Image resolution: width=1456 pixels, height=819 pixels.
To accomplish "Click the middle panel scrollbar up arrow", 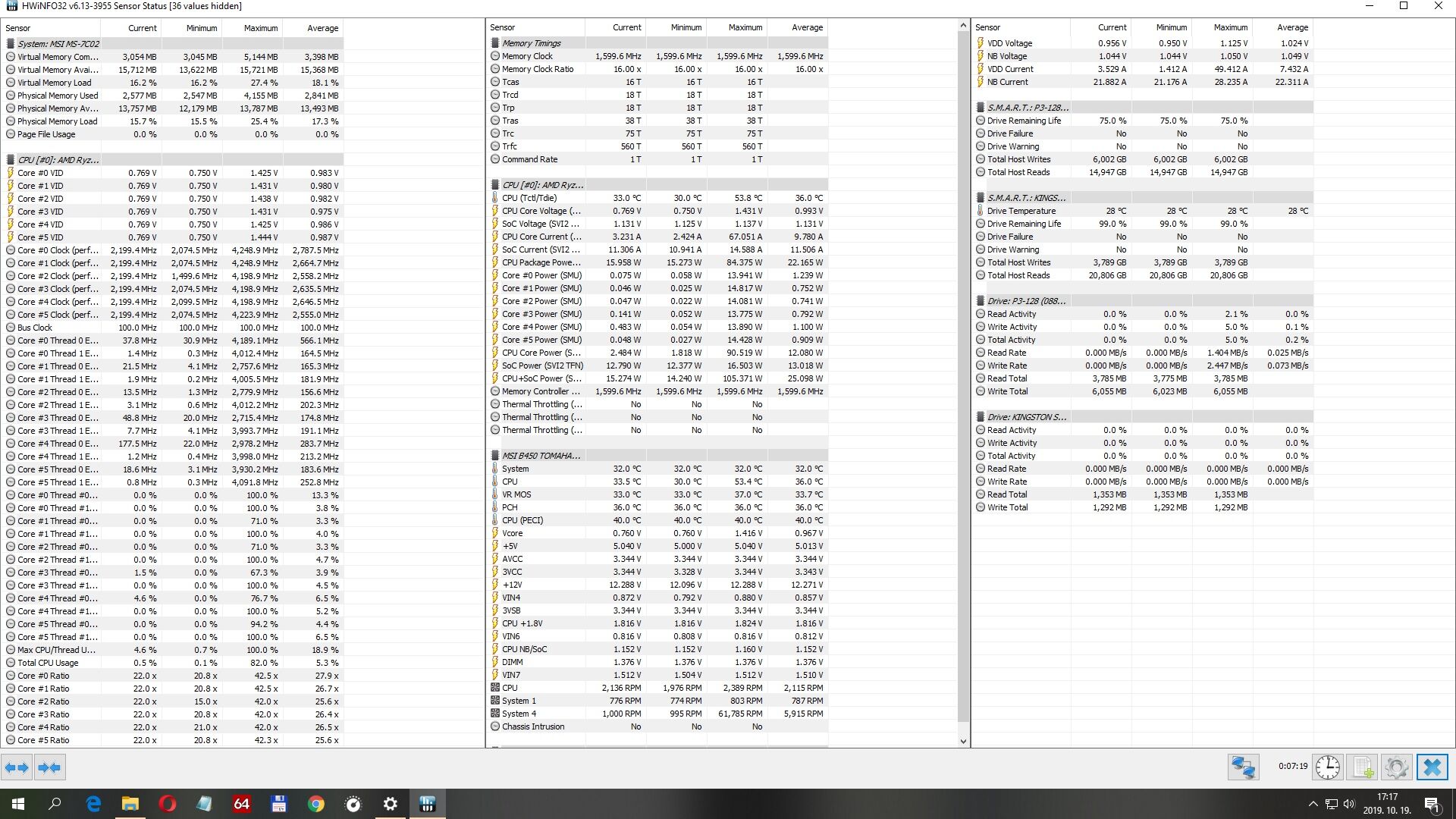I will pos(964,27).
